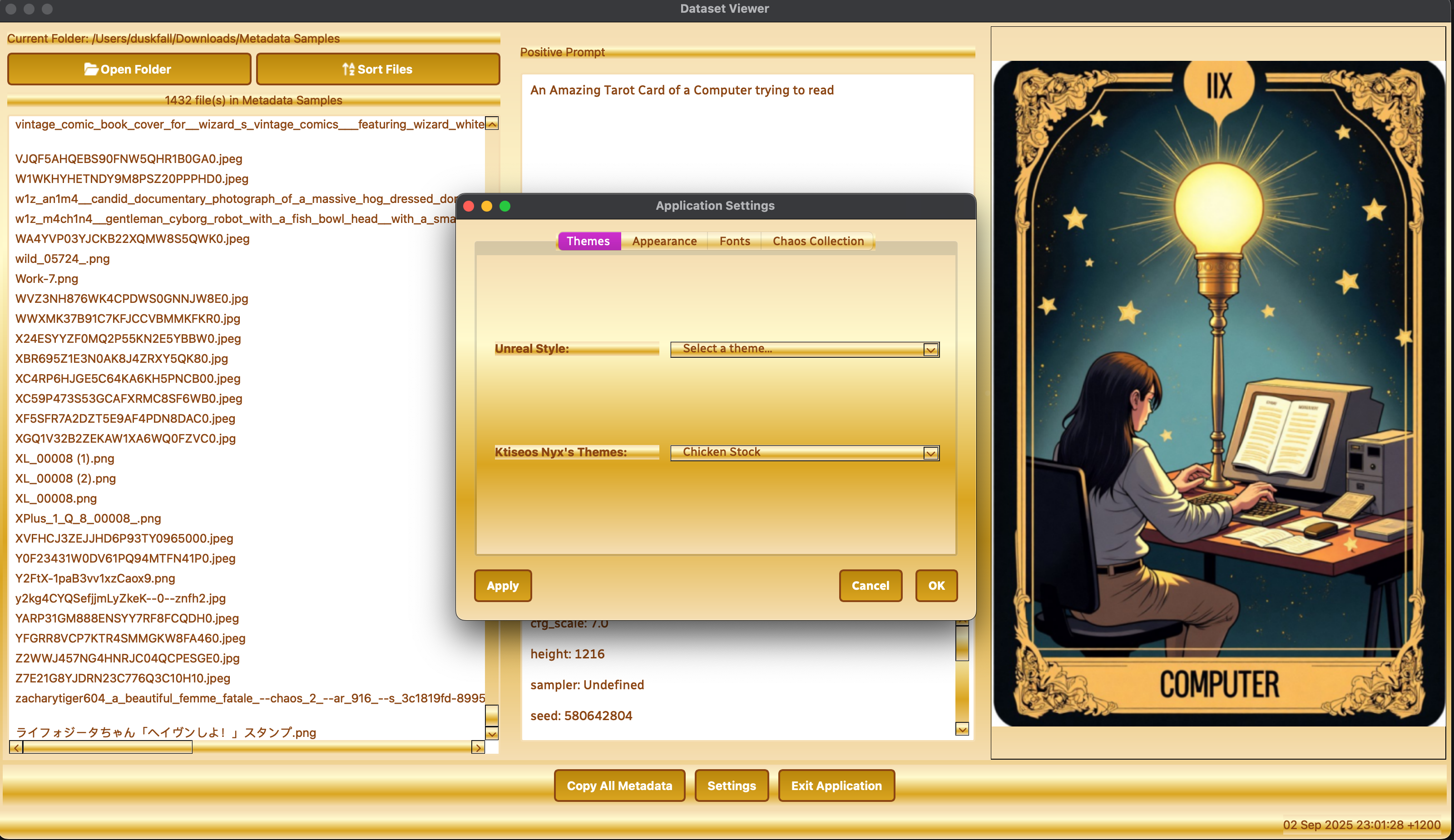Switch to the Appearance tab
The height and width of the screenshot is (840, 1454).
664,241
